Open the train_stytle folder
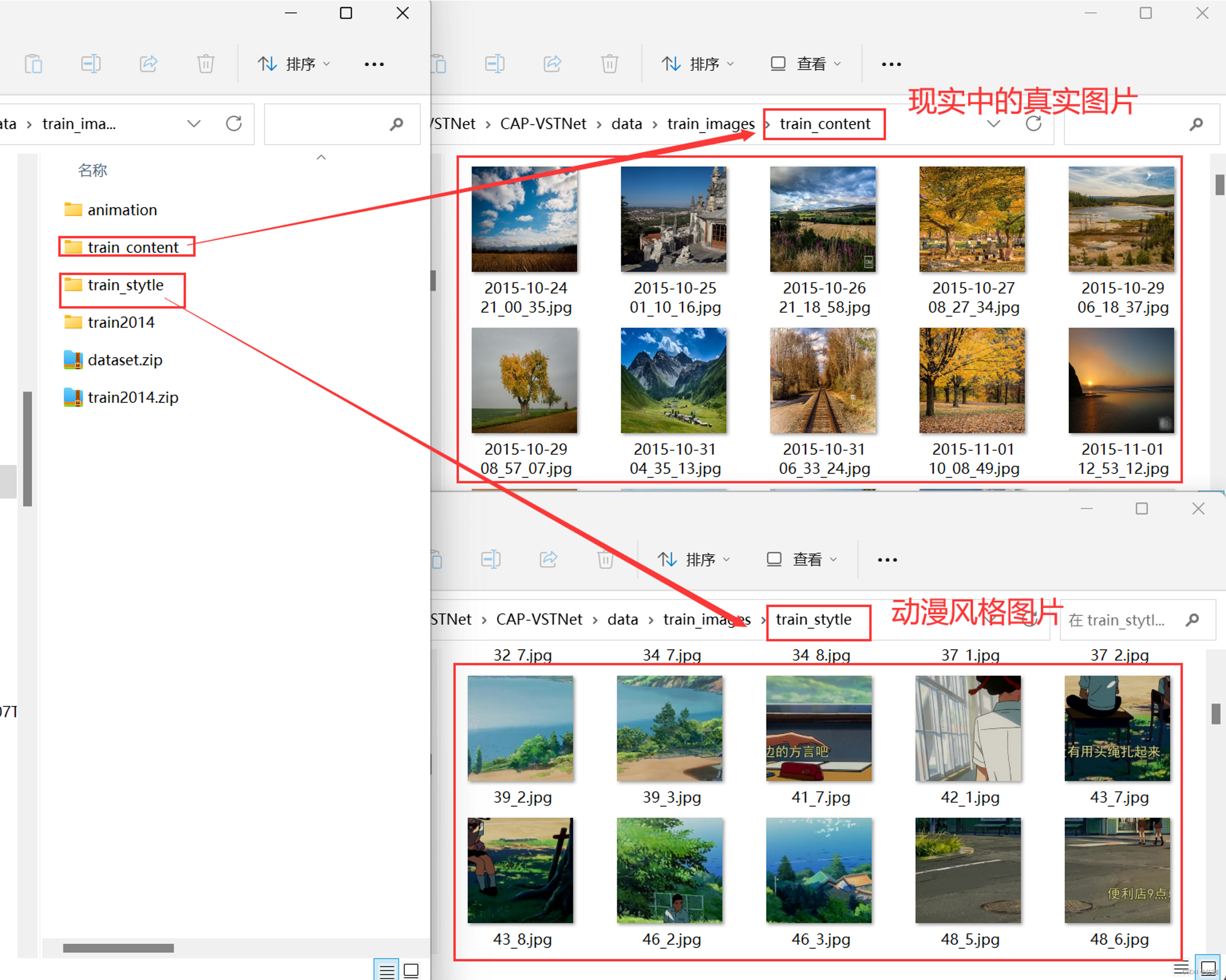The image size is (1226, 980). point(125,285)
